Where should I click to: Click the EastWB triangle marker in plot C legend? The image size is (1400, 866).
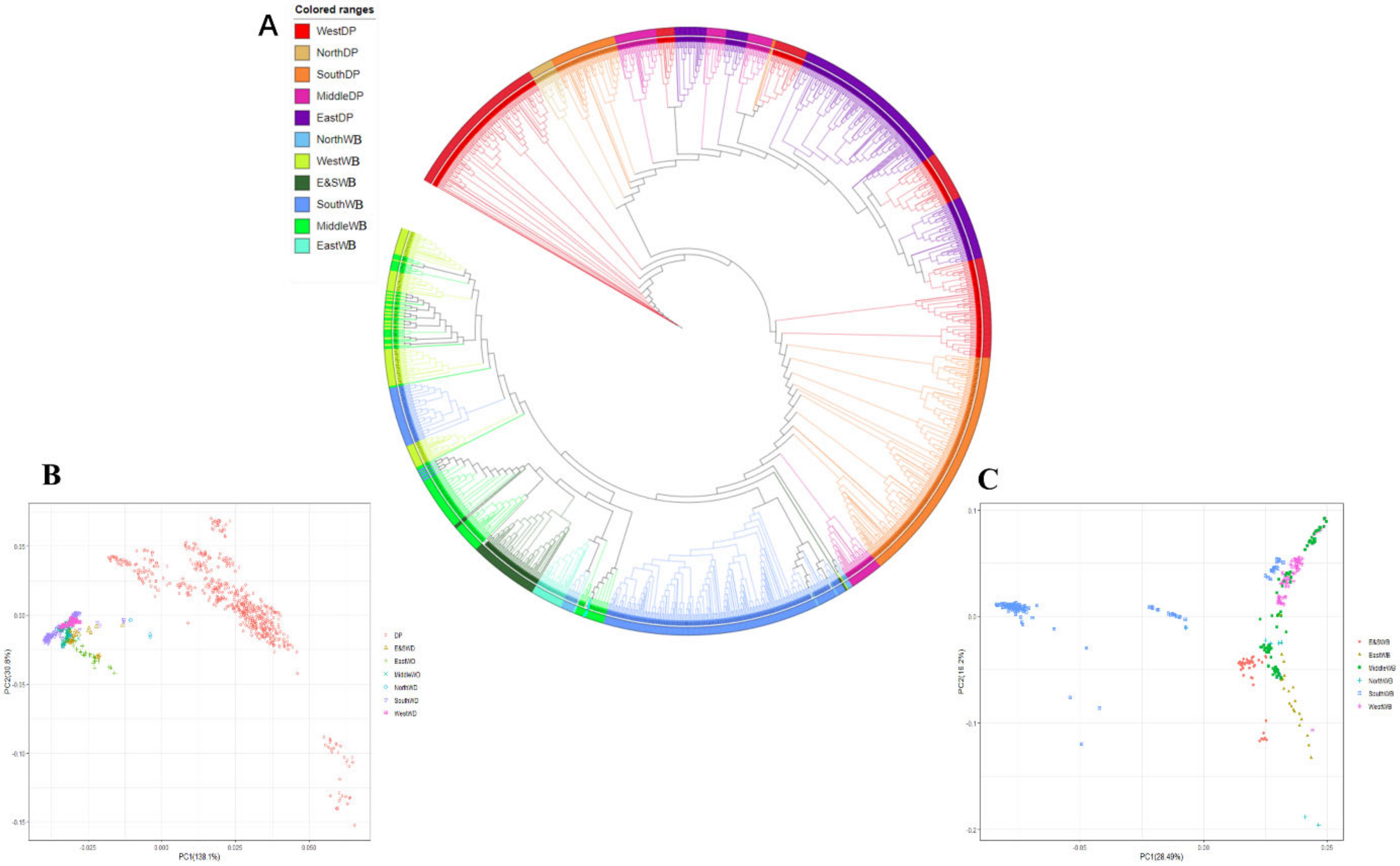(x=1359, y=655)
